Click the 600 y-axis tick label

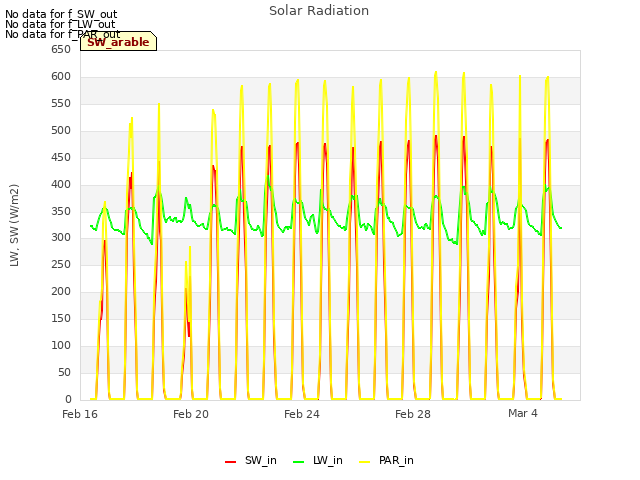(x=61, y=77)
